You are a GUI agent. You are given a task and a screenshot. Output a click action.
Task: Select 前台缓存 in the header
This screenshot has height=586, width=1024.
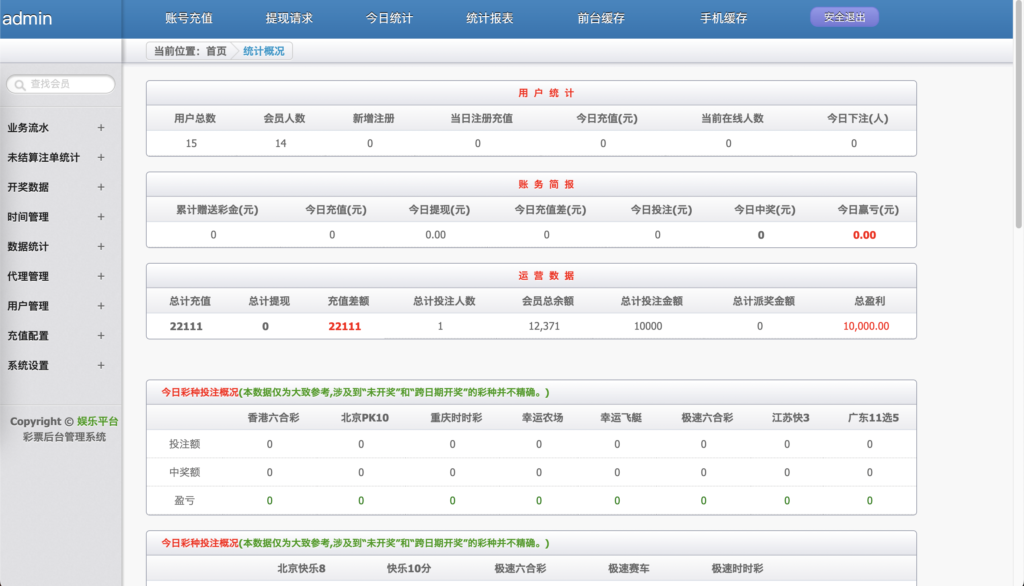[x=601, y=19]
